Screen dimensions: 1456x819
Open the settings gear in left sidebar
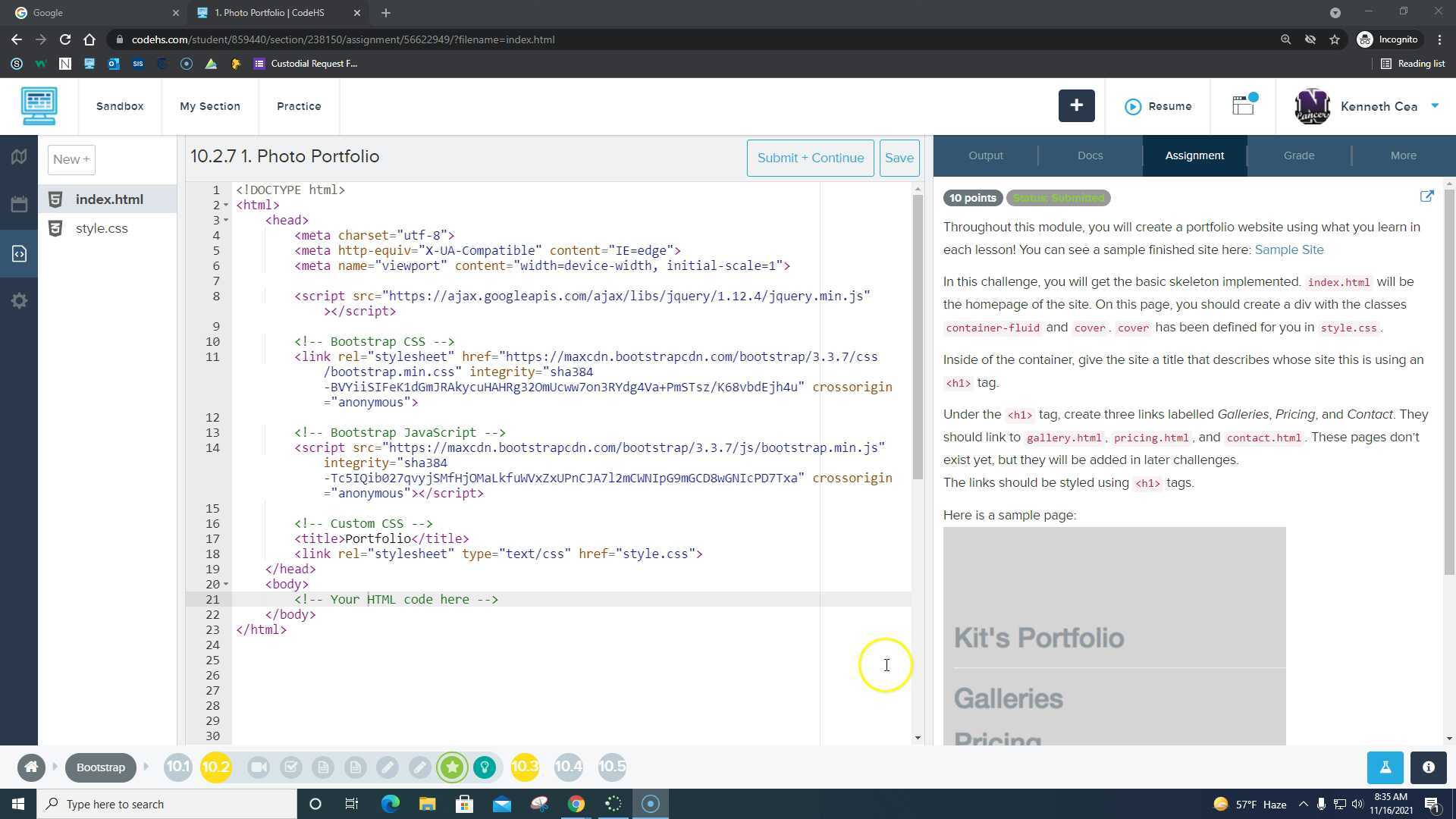pos(20,301)
